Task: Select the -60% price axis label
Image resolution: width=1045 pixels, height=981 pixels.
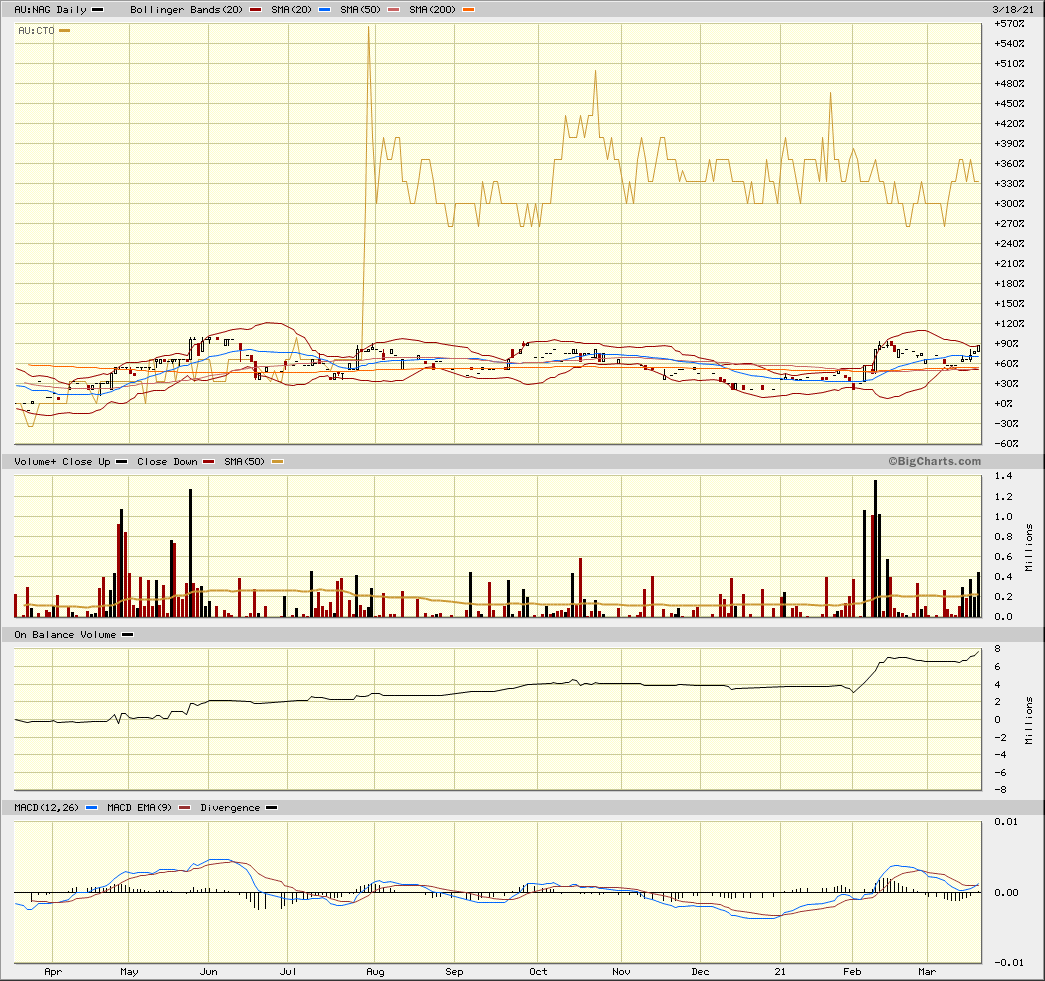Action: 1006,443
